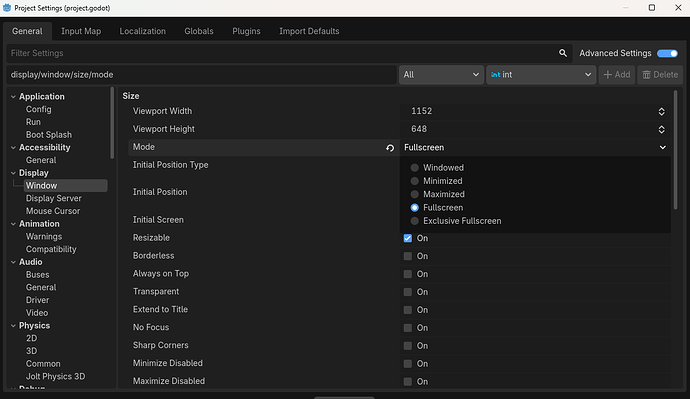690x399 pixels.
Task: Click the Viewport Height stepper arrows
Action: [x=661, y=129]
